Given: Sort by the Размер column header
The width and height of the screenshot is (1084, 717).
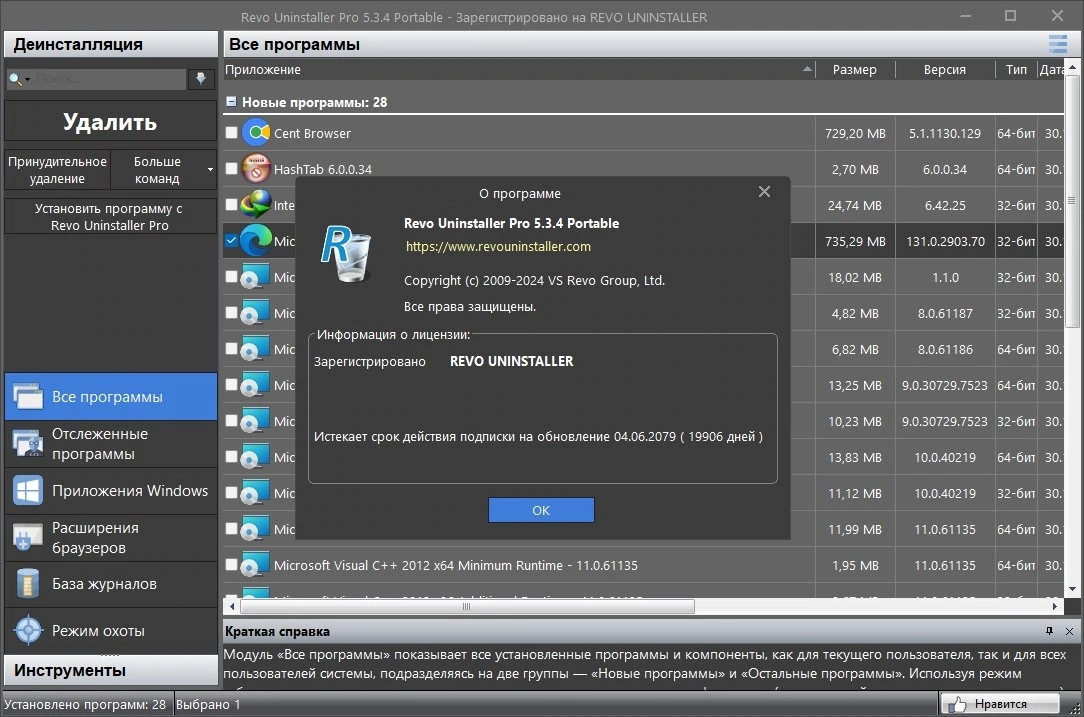Looking at the screenshot, I should (x=854, y=69).
